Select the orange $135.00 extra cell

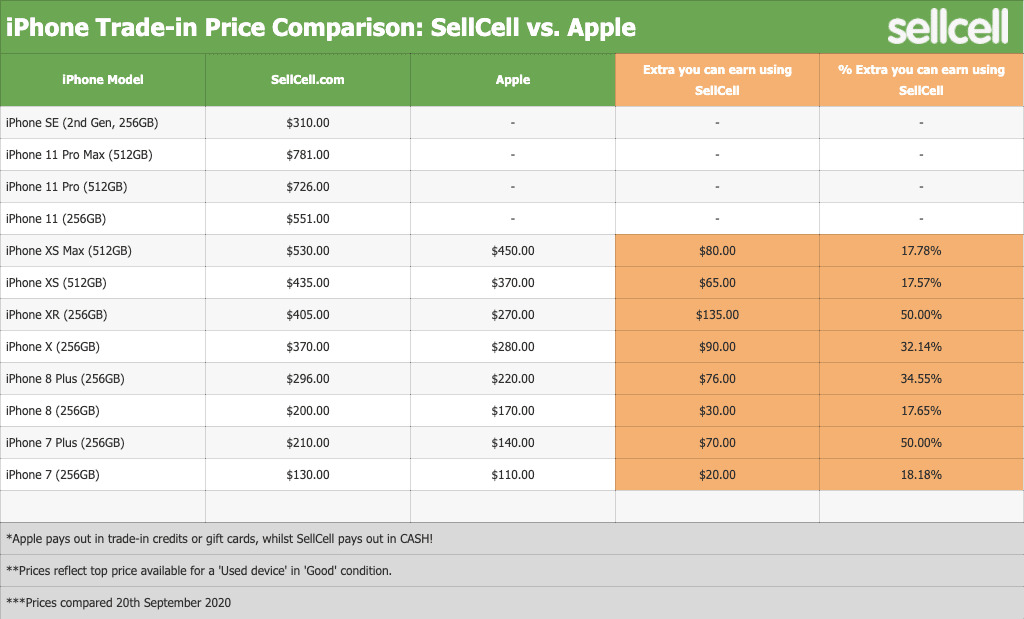[717, 315]
